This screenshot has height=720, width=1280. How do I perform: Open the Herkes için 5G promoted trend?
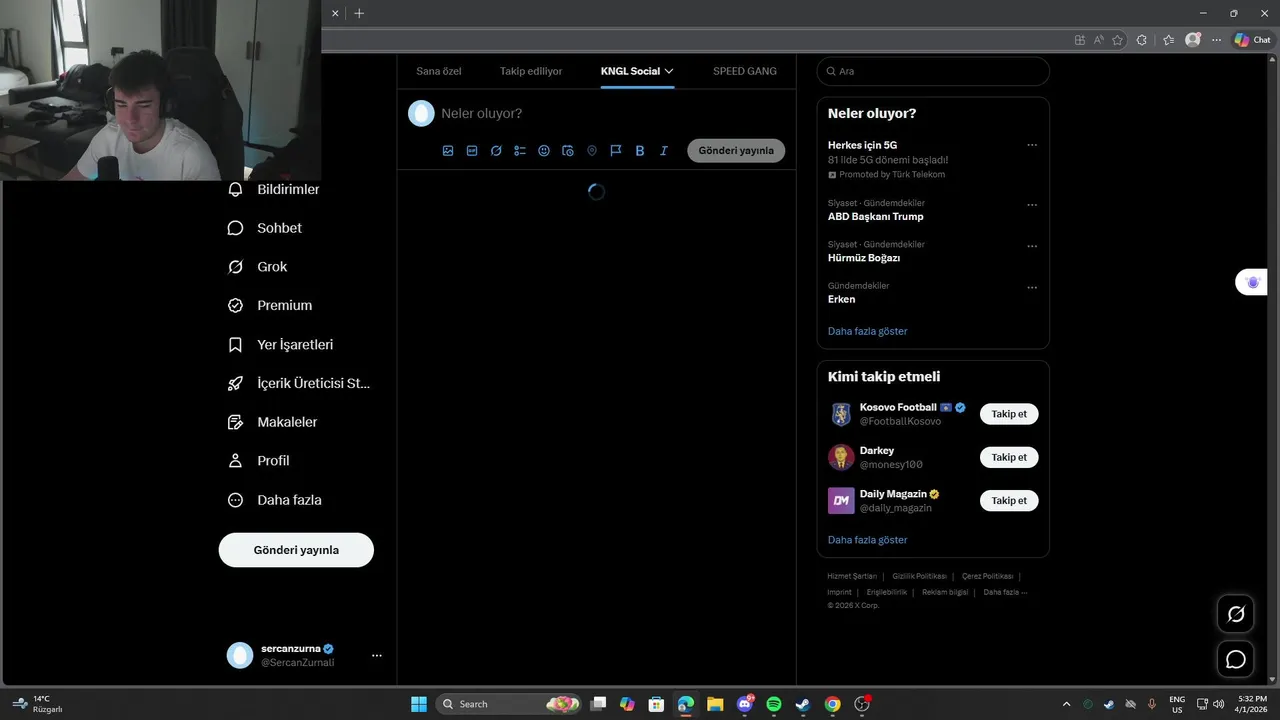point(863,145)
